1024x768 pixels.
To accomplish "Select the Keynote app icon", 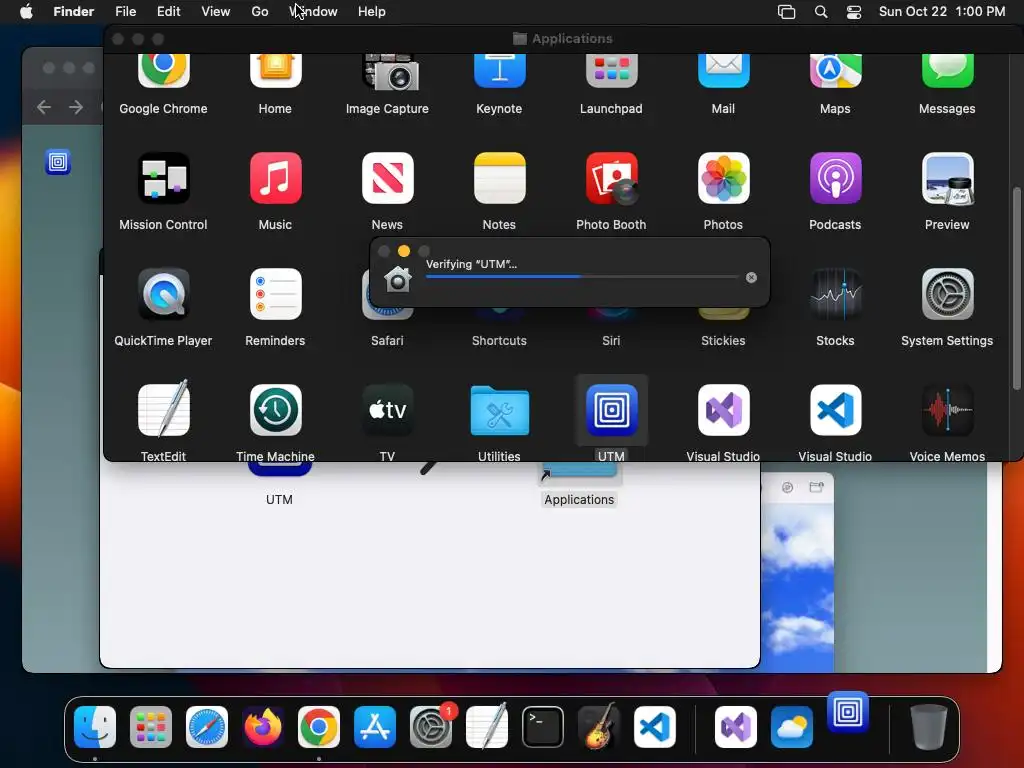I will pos(499,71).
